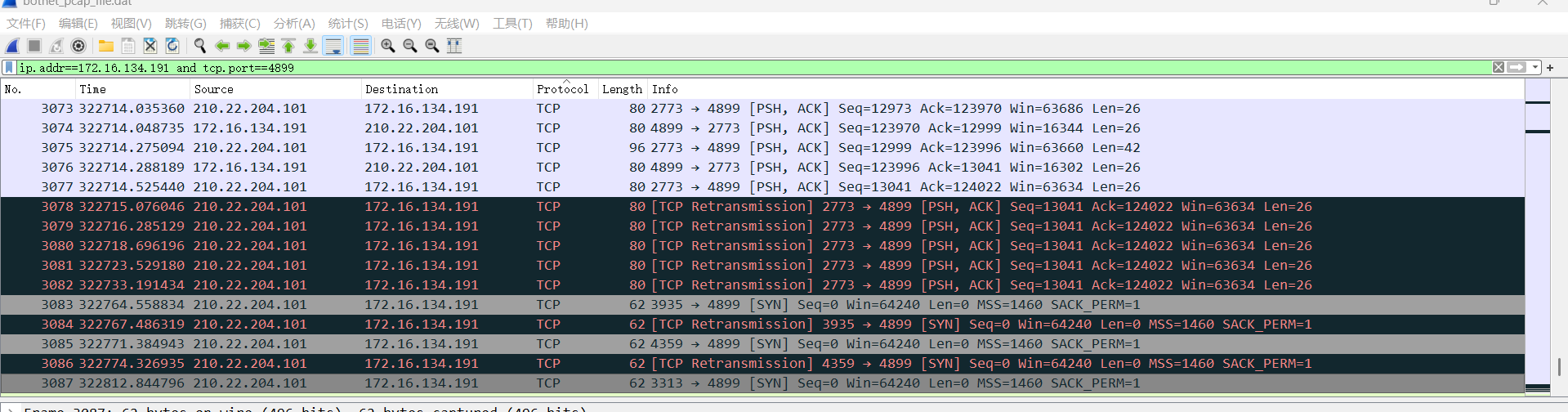
Task: Jump to the first packet
Action: [x=288, y=46]
